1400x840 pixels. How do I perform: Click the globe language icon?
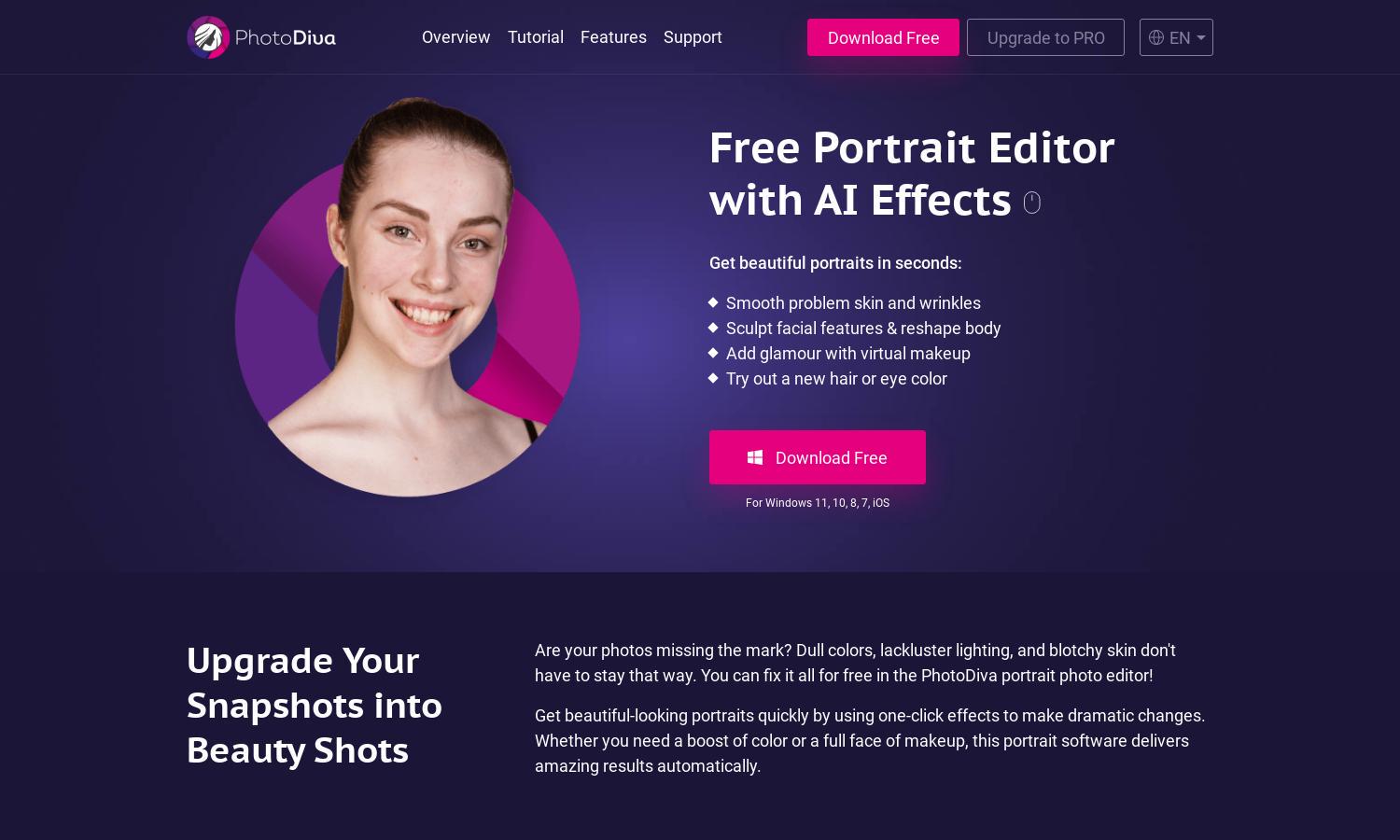tap(1156, 37)
